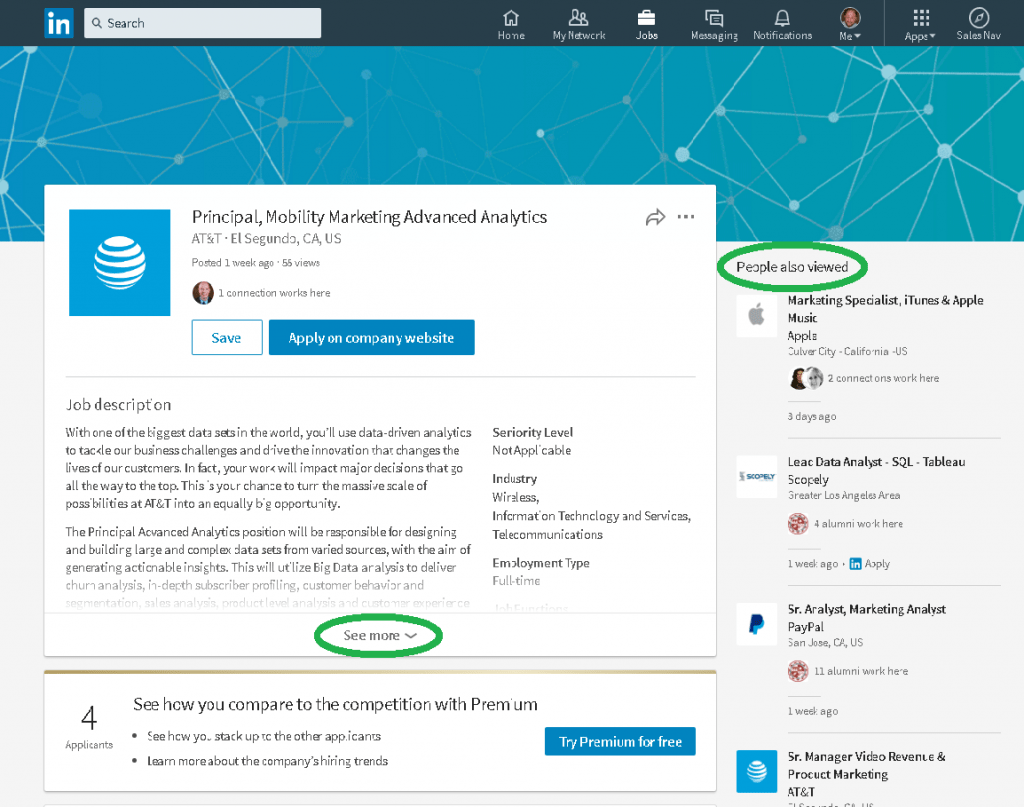Click the 'Seniority Level' heading
This screenshot has height=807, width=1024.
pos(532,432)
